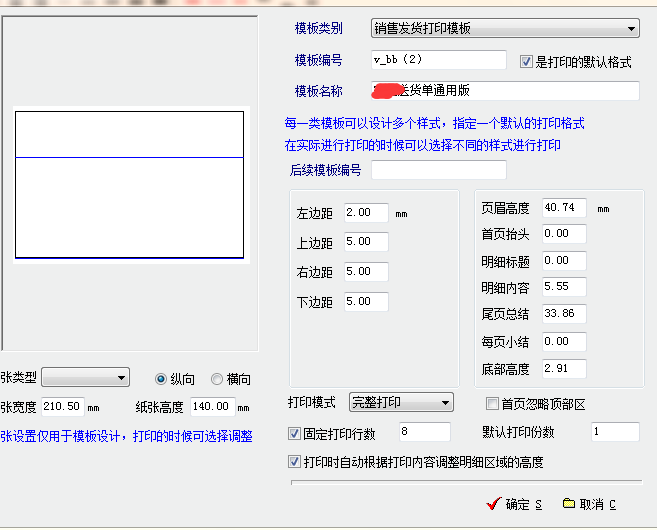
Task: Open the paper type dropdown
Action: (x=85, y=377)
